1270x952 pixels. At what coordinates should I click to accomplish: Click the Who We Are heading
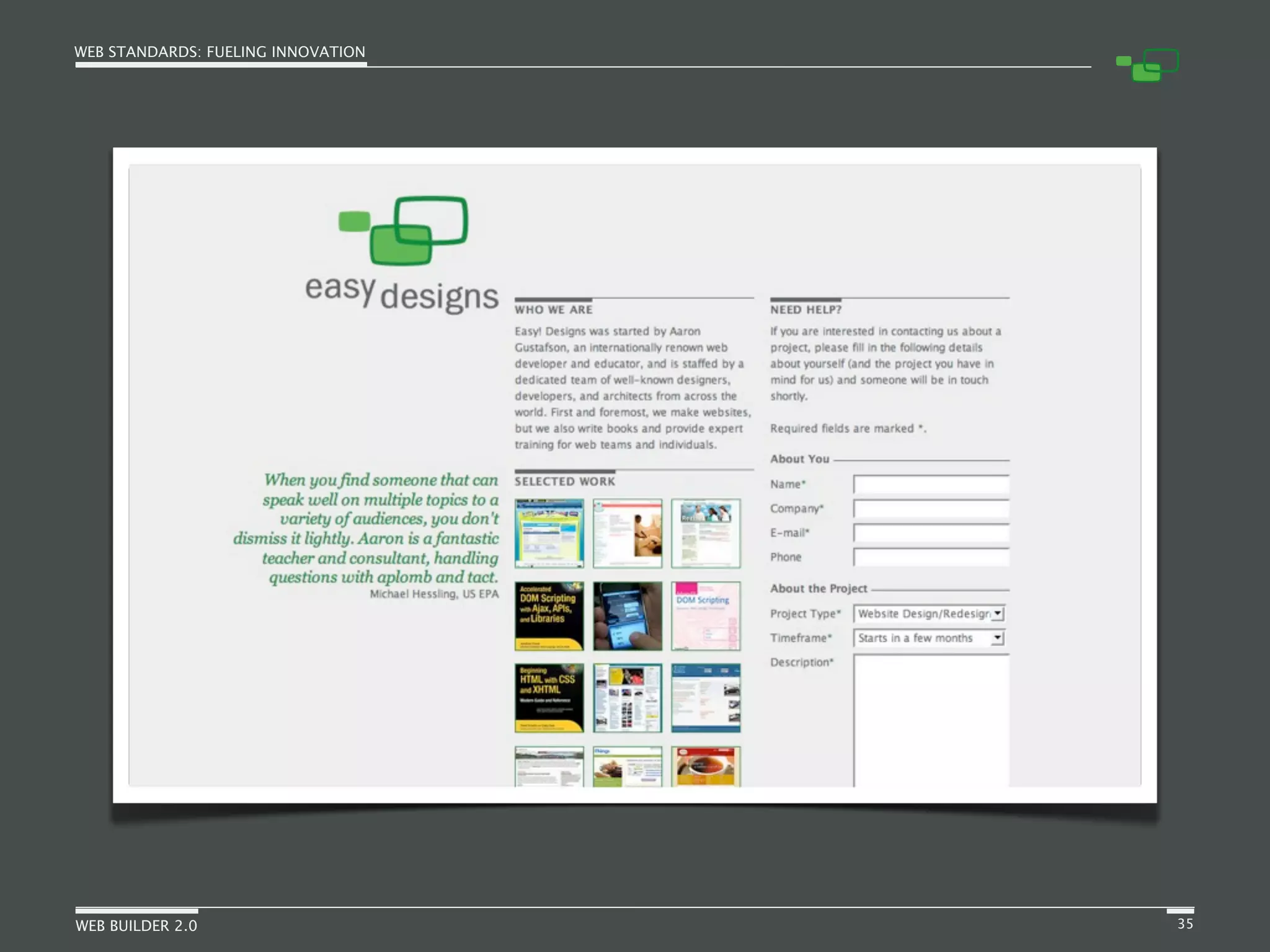[x=553, y=310]
